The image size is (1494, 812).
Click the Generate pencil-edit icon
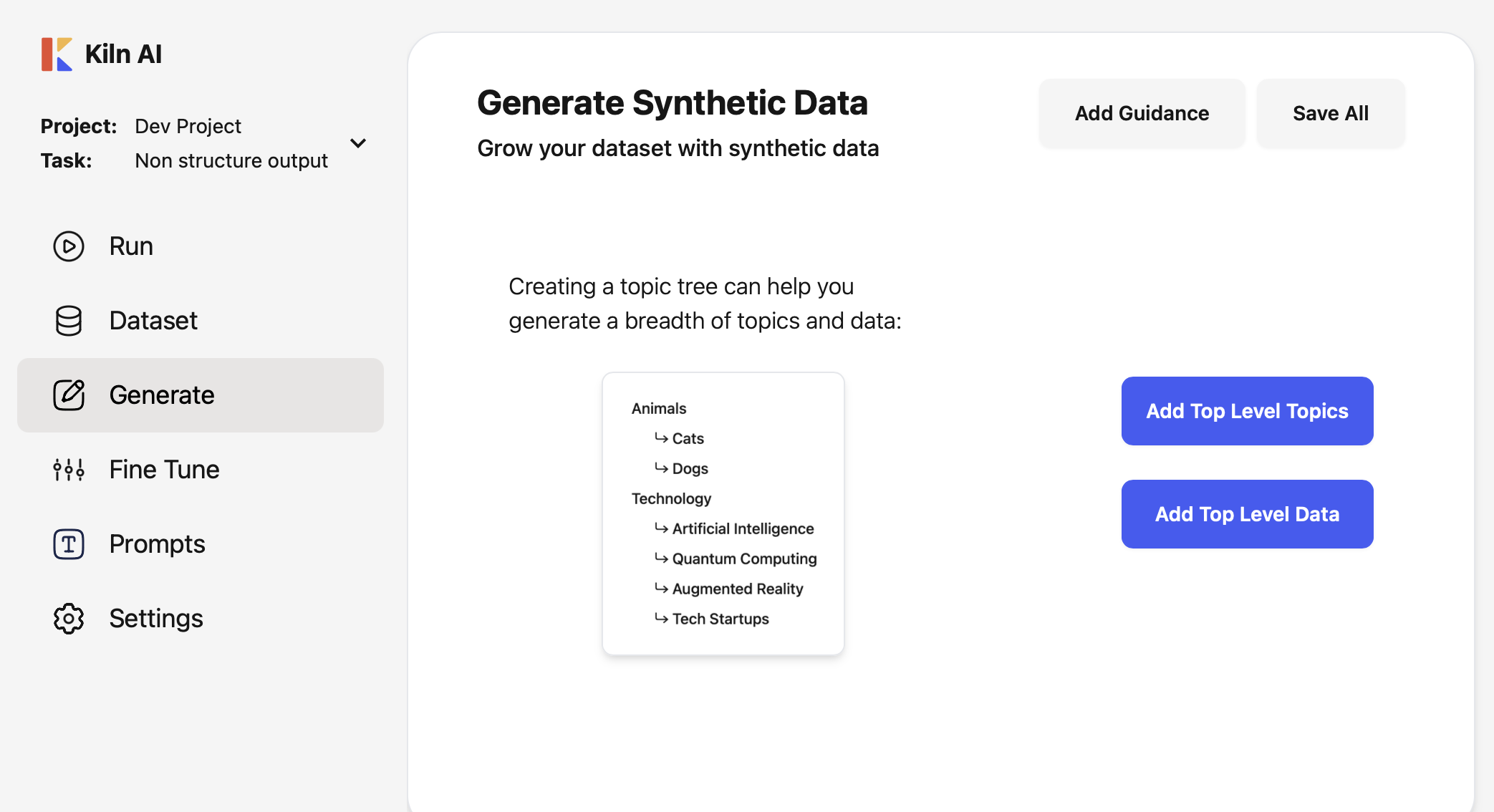pyautogui.click(x=69, y=395)
